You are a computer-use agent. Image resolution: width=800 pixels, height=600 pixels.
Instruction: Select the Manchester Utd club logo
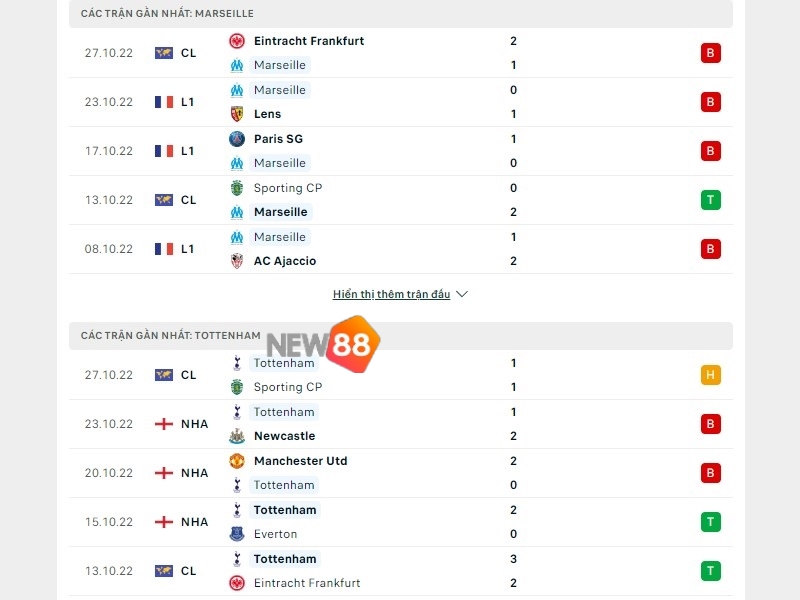238,461
